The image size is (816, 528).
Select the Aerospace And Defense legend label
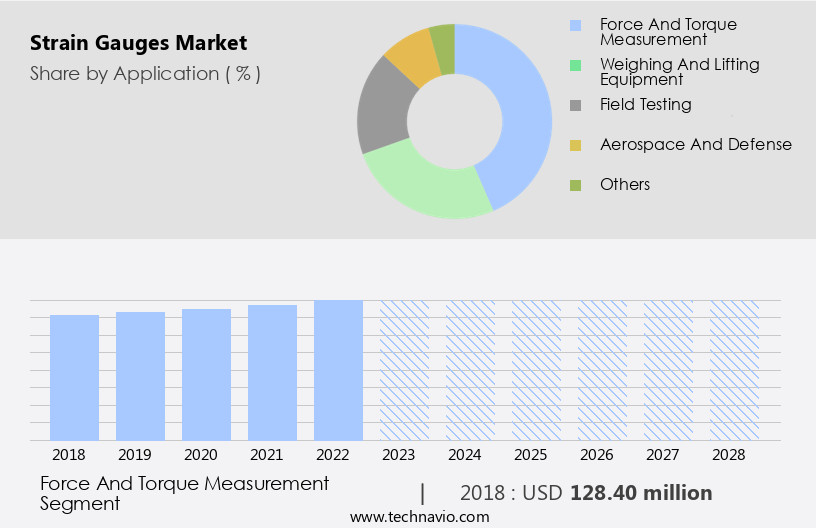695,144
